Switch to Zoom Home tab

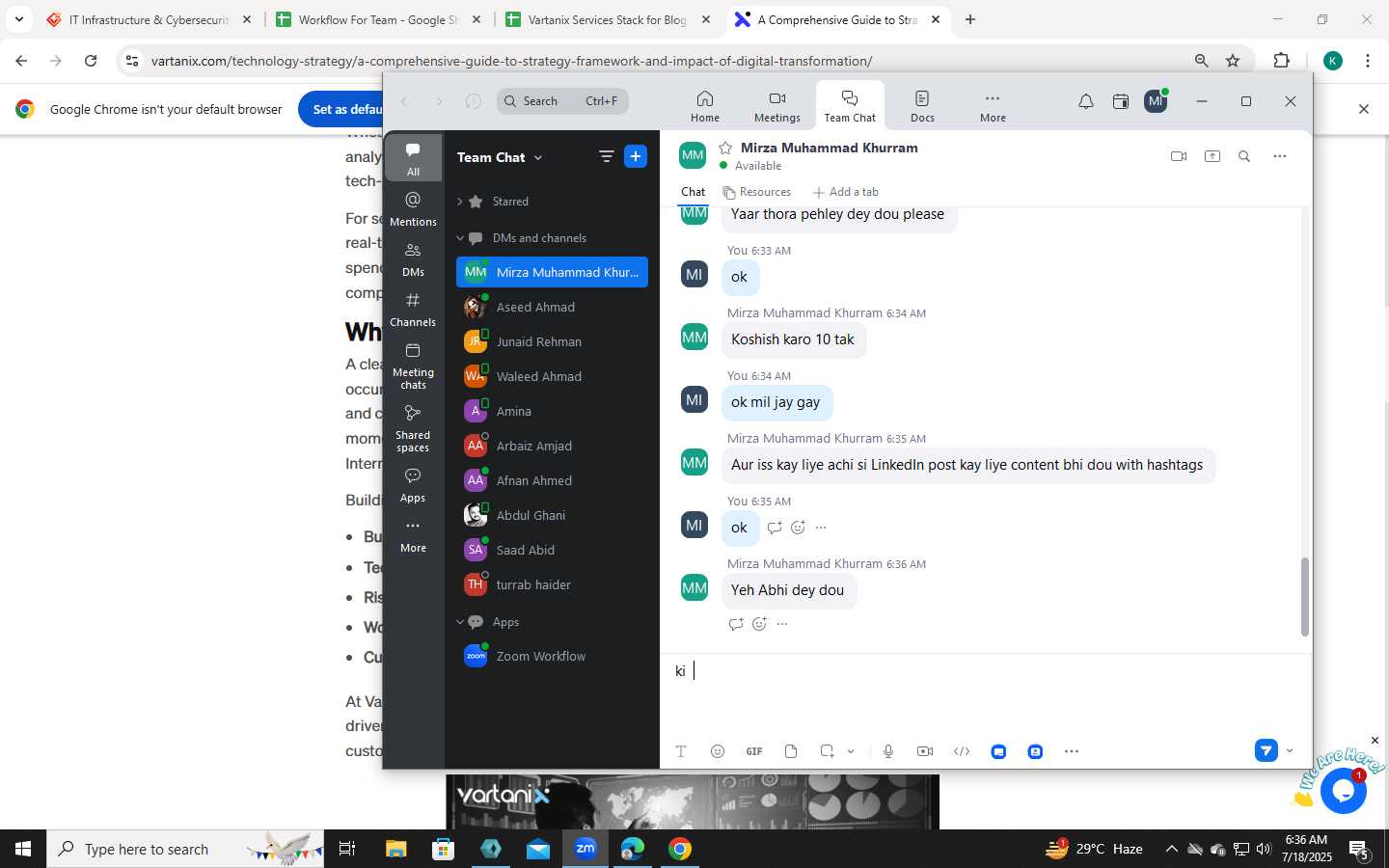705,106
